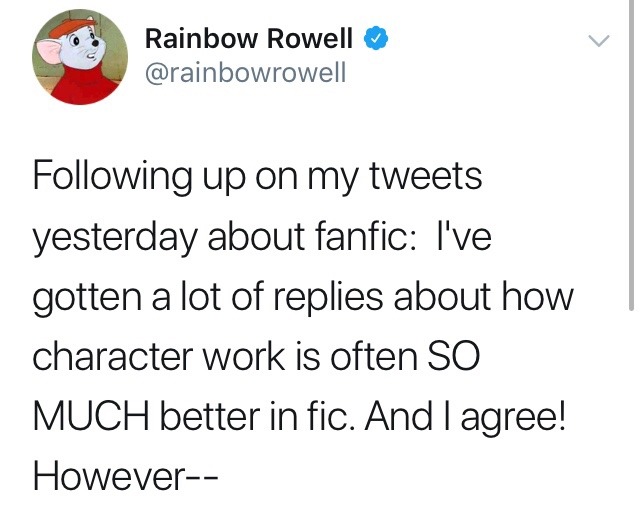Click the word 'However--' ending the tweet
640x522 pixels.
pos(127,474)
